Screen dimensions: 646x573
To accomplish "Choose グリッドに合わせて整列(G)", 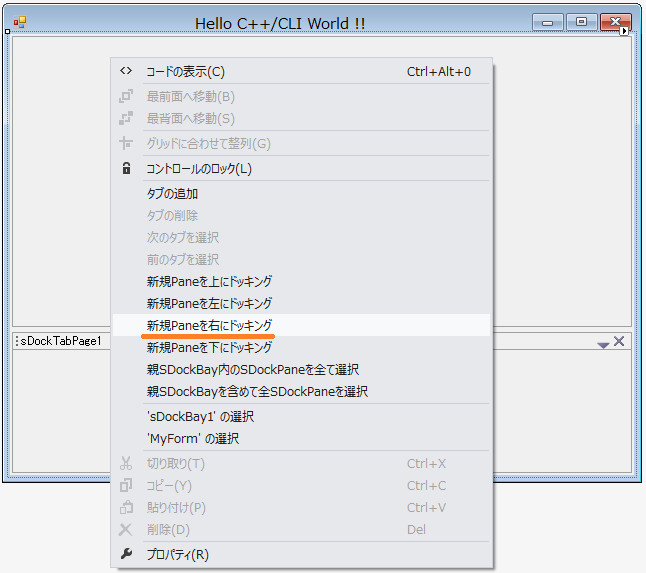I will pyautogui.click(x=302, y=143).
